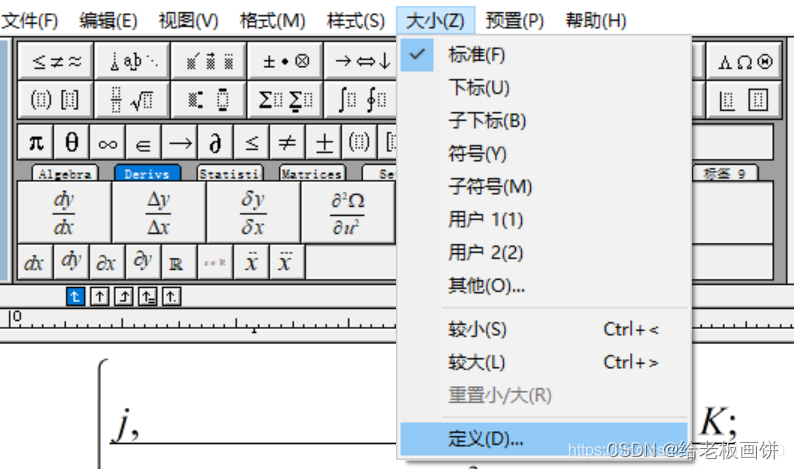Choose 子下标(B) size
This screenshot has height=469, width=794.
pos(544,121)
